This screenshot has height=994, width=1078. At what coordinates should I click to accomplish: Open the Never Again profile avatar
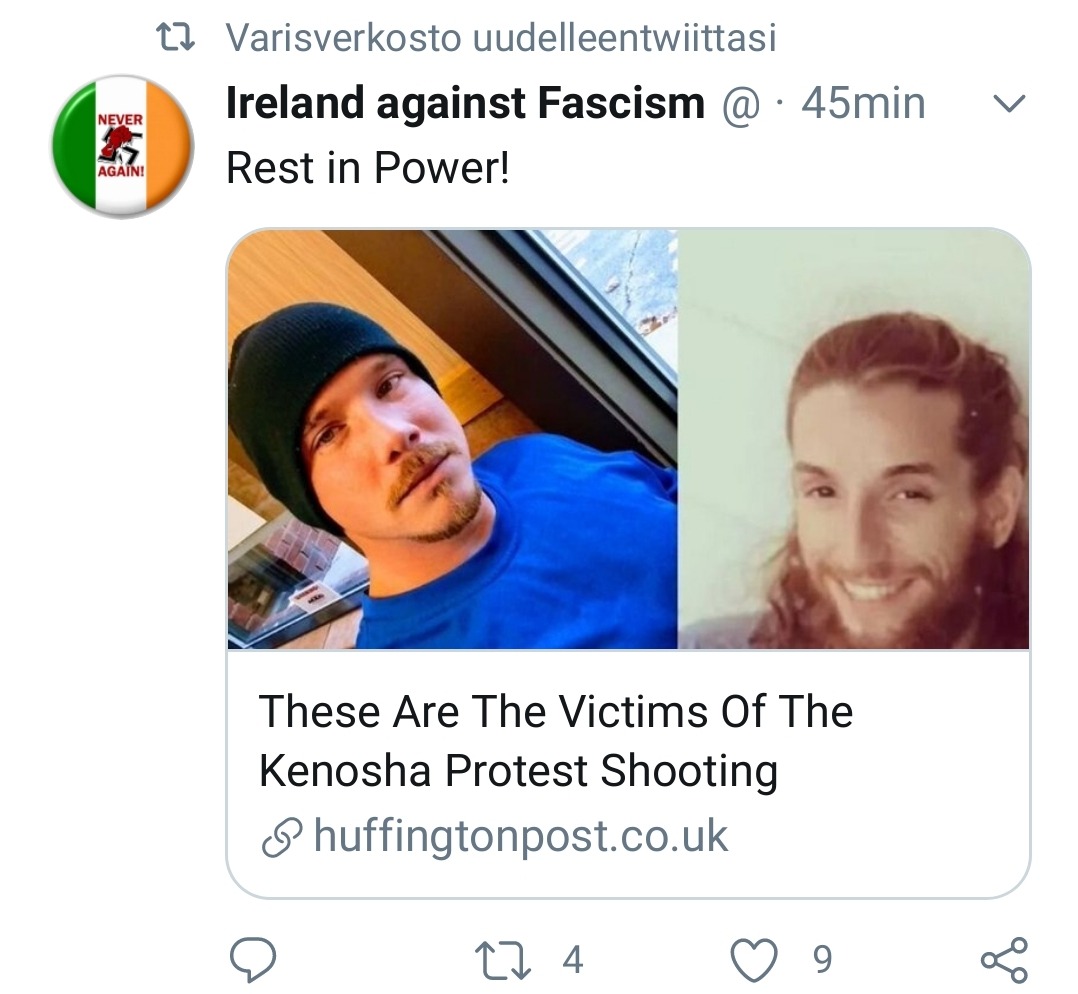click(122, 146)
